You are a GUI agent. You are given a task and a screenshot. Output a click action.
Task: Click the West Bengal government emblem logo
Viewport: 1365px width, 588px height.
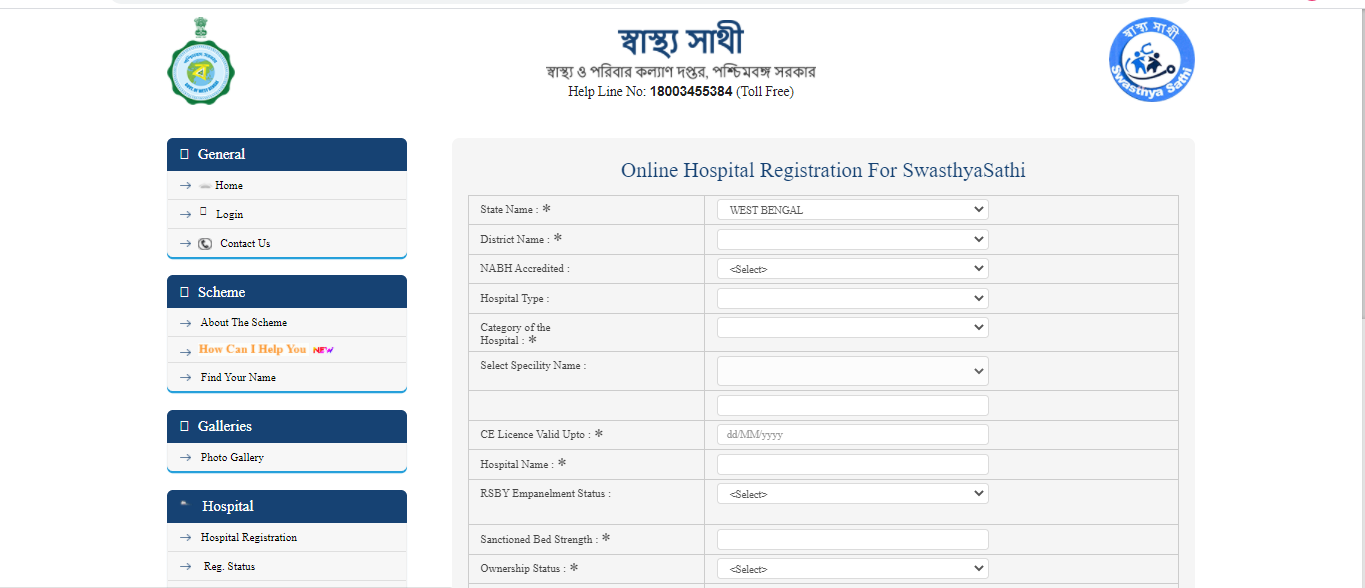[x=201, y=62]
